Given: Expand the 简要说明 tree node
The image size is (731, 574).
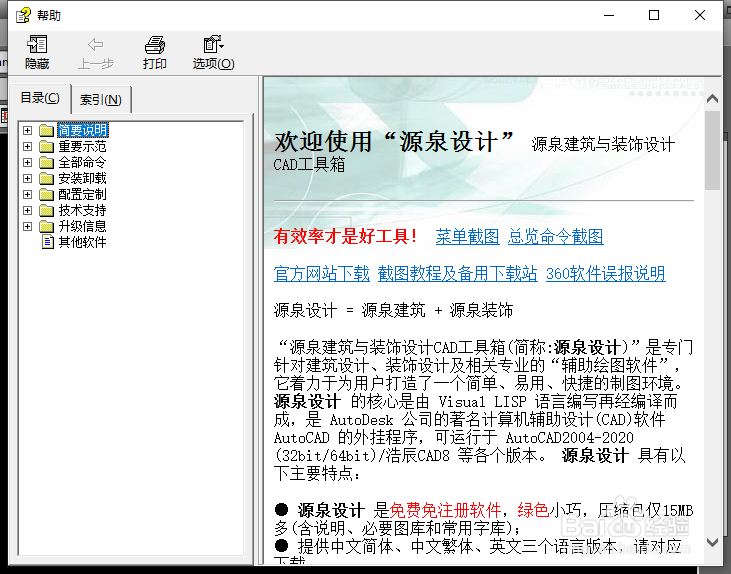Looking at the screenshot, I should (x=28, y=130).
